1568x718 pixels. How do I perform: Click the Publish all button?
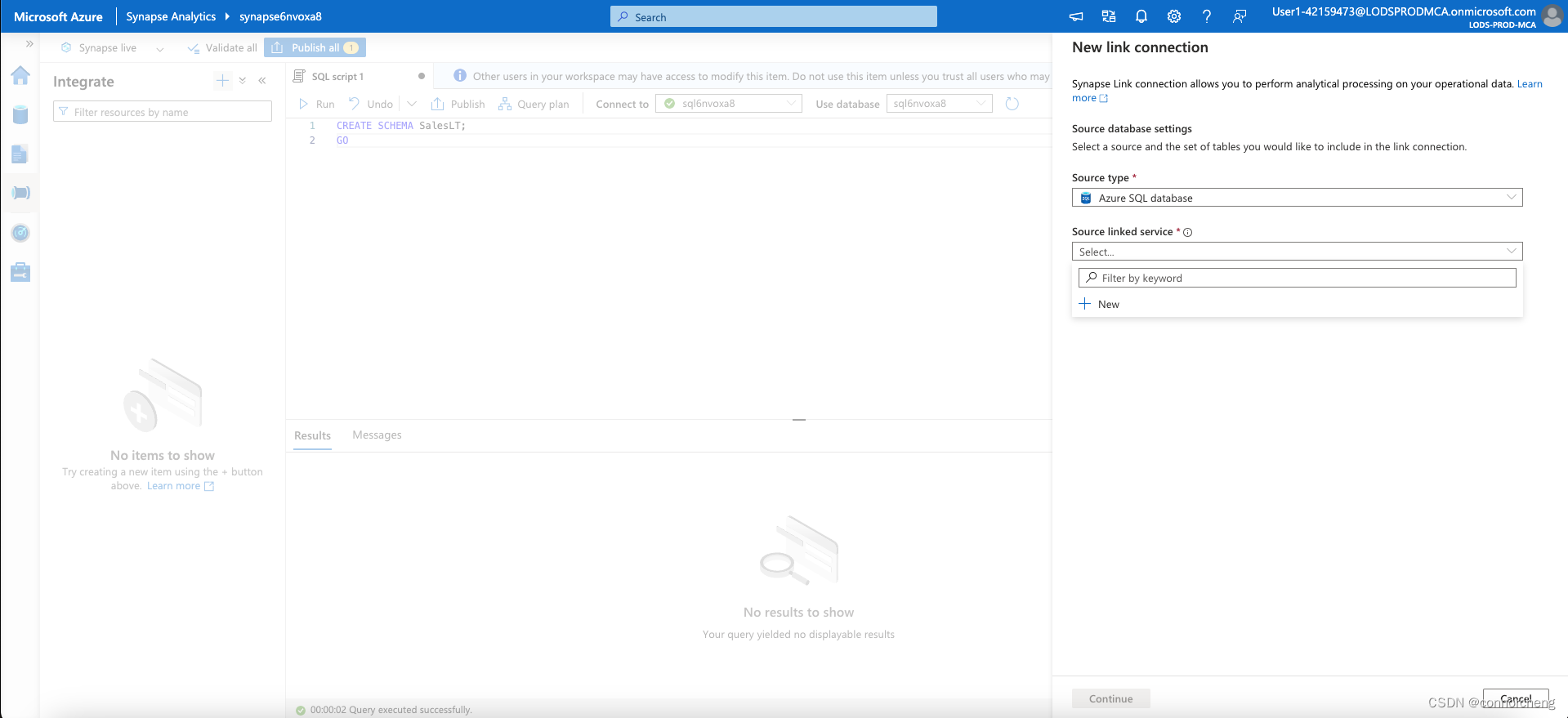pyautogui.click(x=315, y=48)
